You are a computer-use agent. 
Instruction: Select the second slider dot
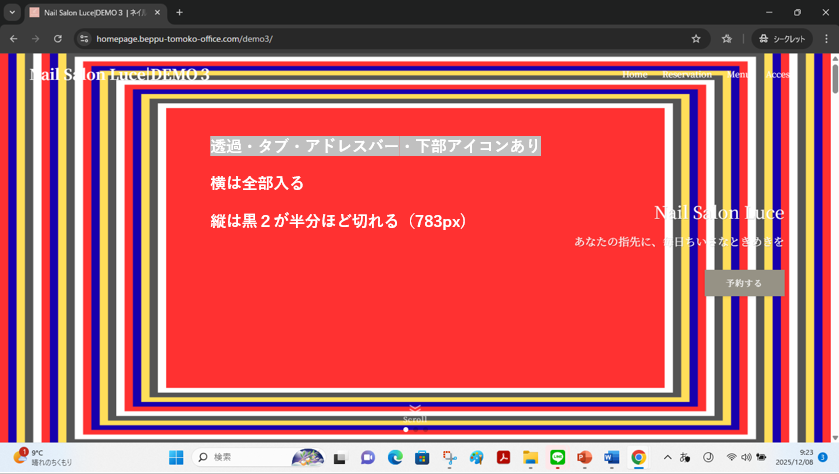coord(415,429)
